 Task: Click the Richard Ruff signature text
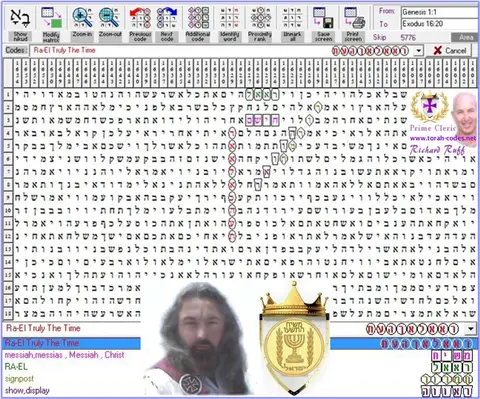[x=437, y=150]
